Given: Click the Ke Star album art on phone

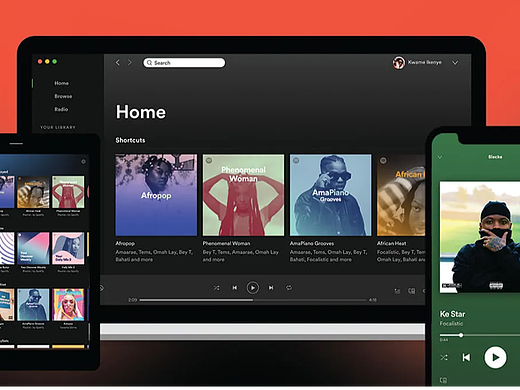Looking at the screenshot, I should [480, 237].
